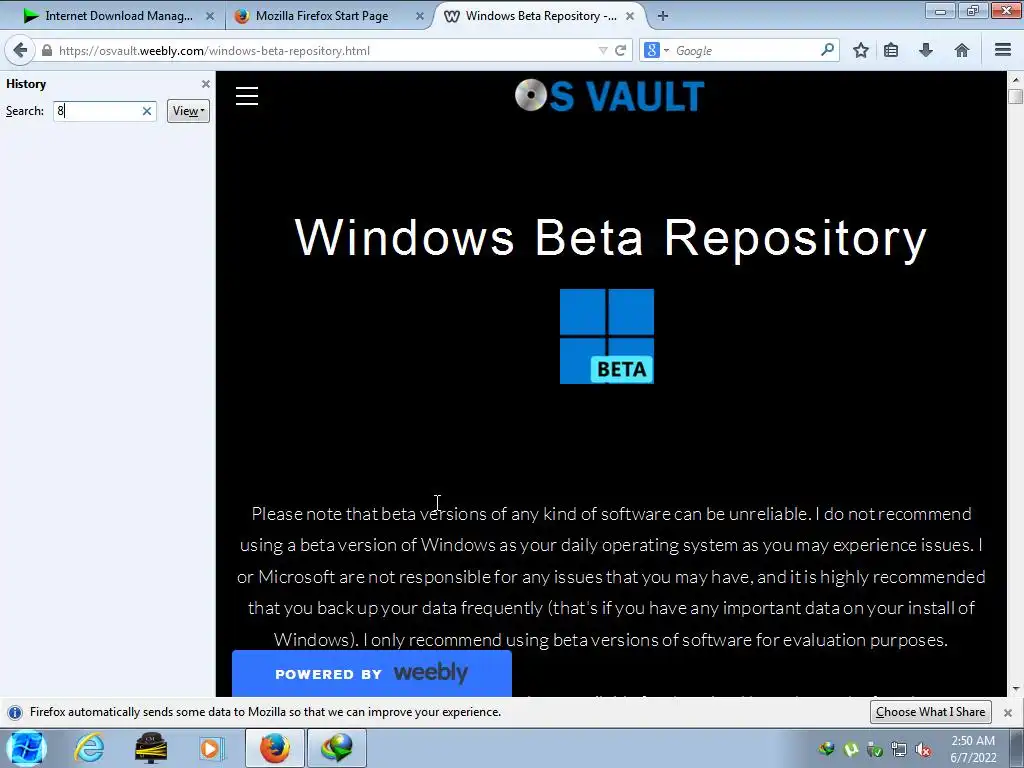This screenshot has width=1024, height=768.
Task: Click the taskbar clock showing 2:50 AM
Action: pos(973,749)
